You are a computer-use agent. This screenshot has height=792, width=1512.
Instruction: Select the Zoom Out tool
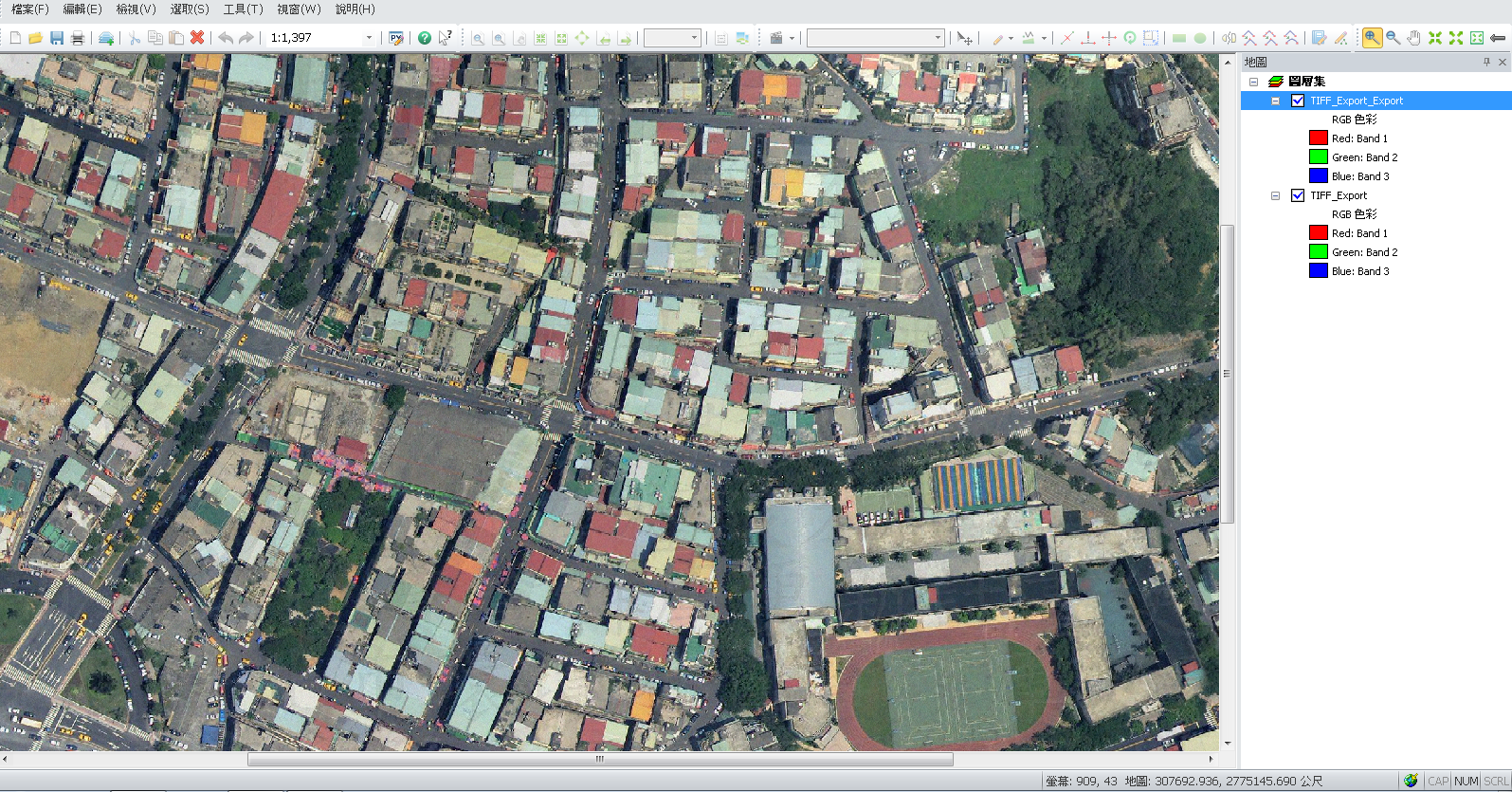[1393, 38]
